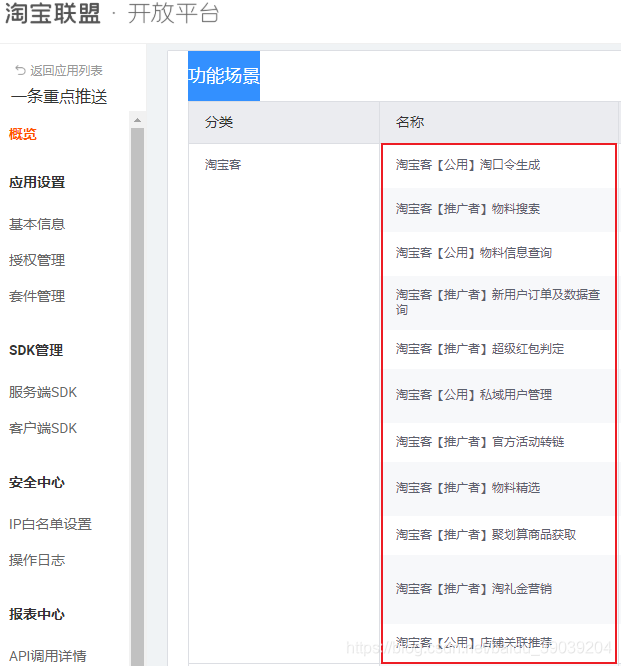Select 套件管理 in sidebar
This screenshot has height=666, width=621.
(x=37, y=296)
